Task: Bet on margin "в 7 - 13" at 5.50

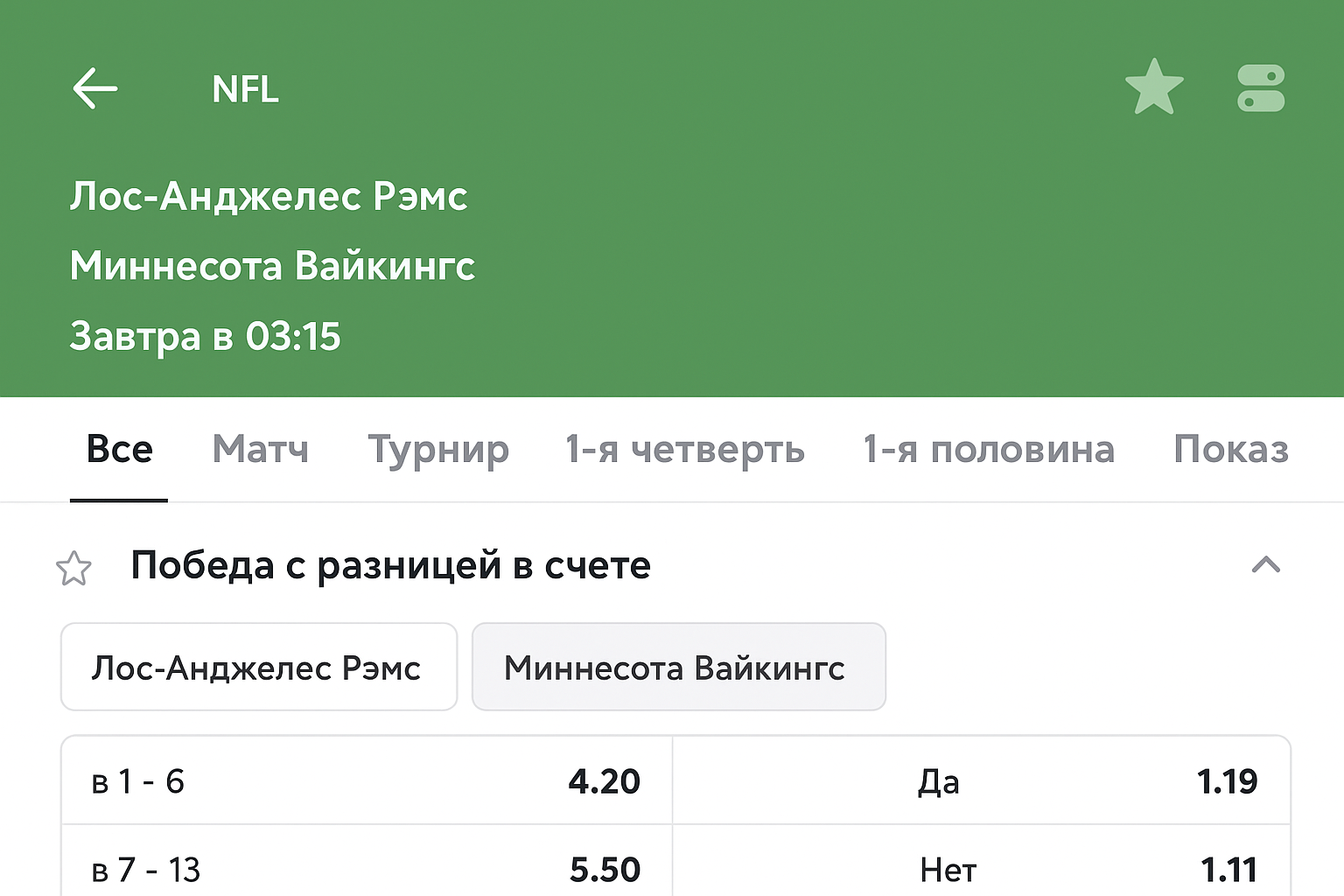Action: pos(367,868)
